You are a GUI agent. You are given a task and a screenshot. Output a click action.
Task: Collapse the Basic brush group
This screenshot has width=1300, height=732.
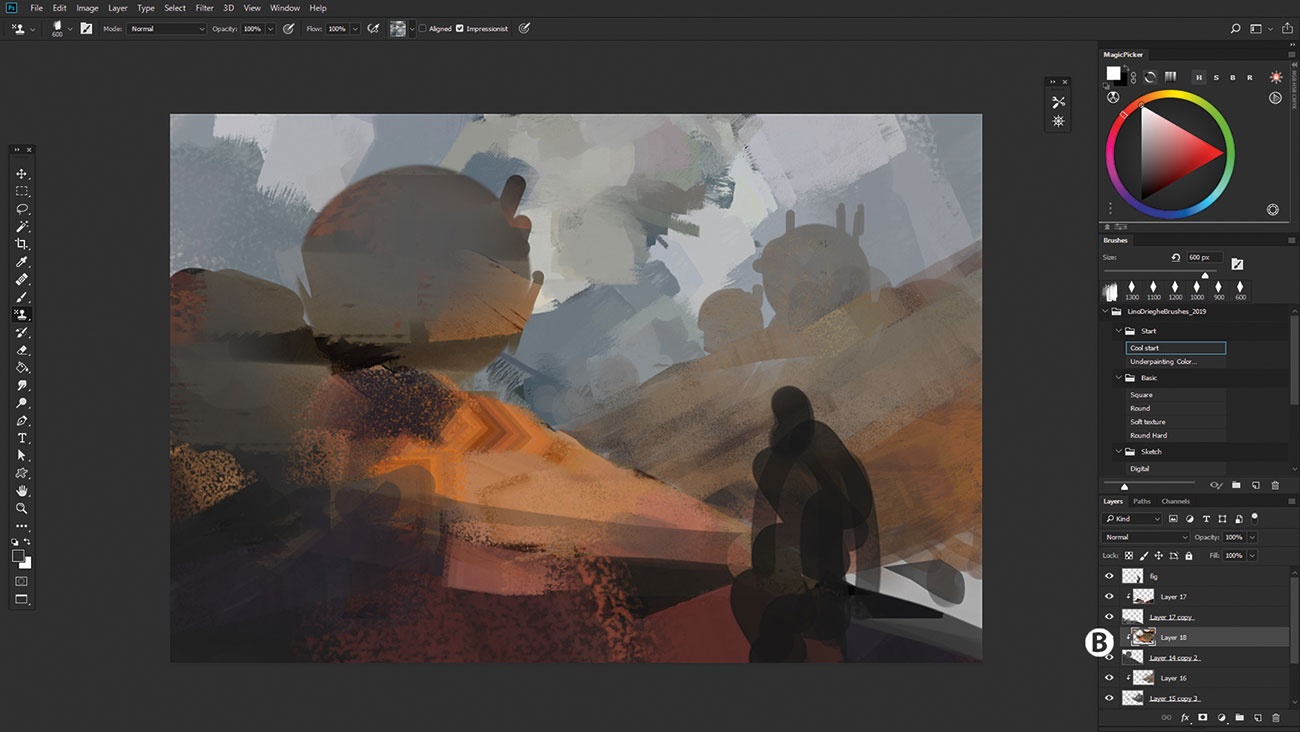click(x=1120, y=378)
